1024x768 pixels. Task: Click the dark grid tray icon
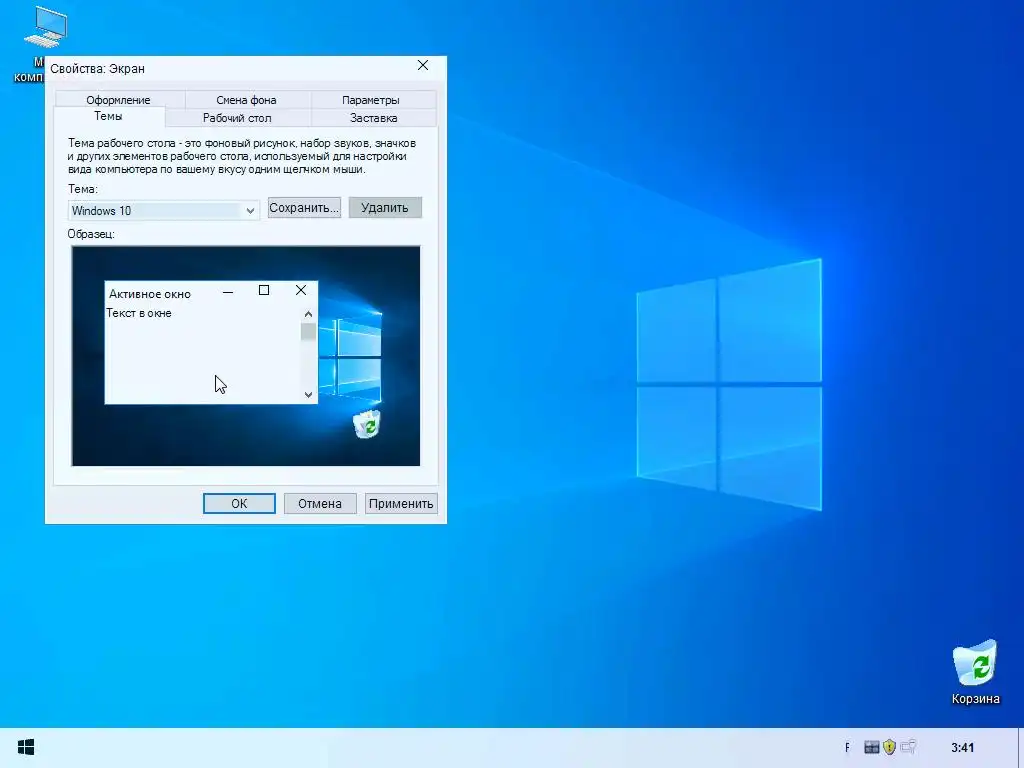point(871,747)
